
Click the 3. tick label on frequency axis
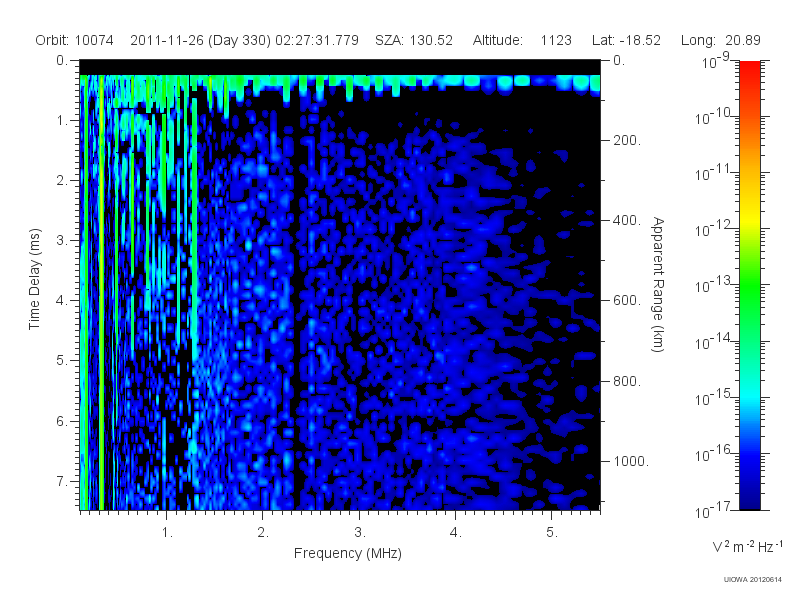click(x=360, y=533)
